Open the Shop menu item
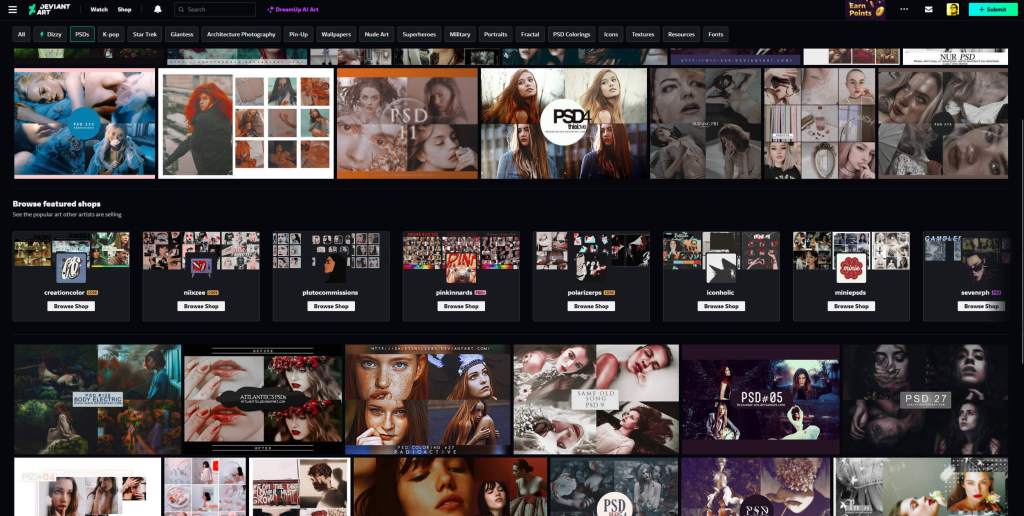 coord(124,9)
